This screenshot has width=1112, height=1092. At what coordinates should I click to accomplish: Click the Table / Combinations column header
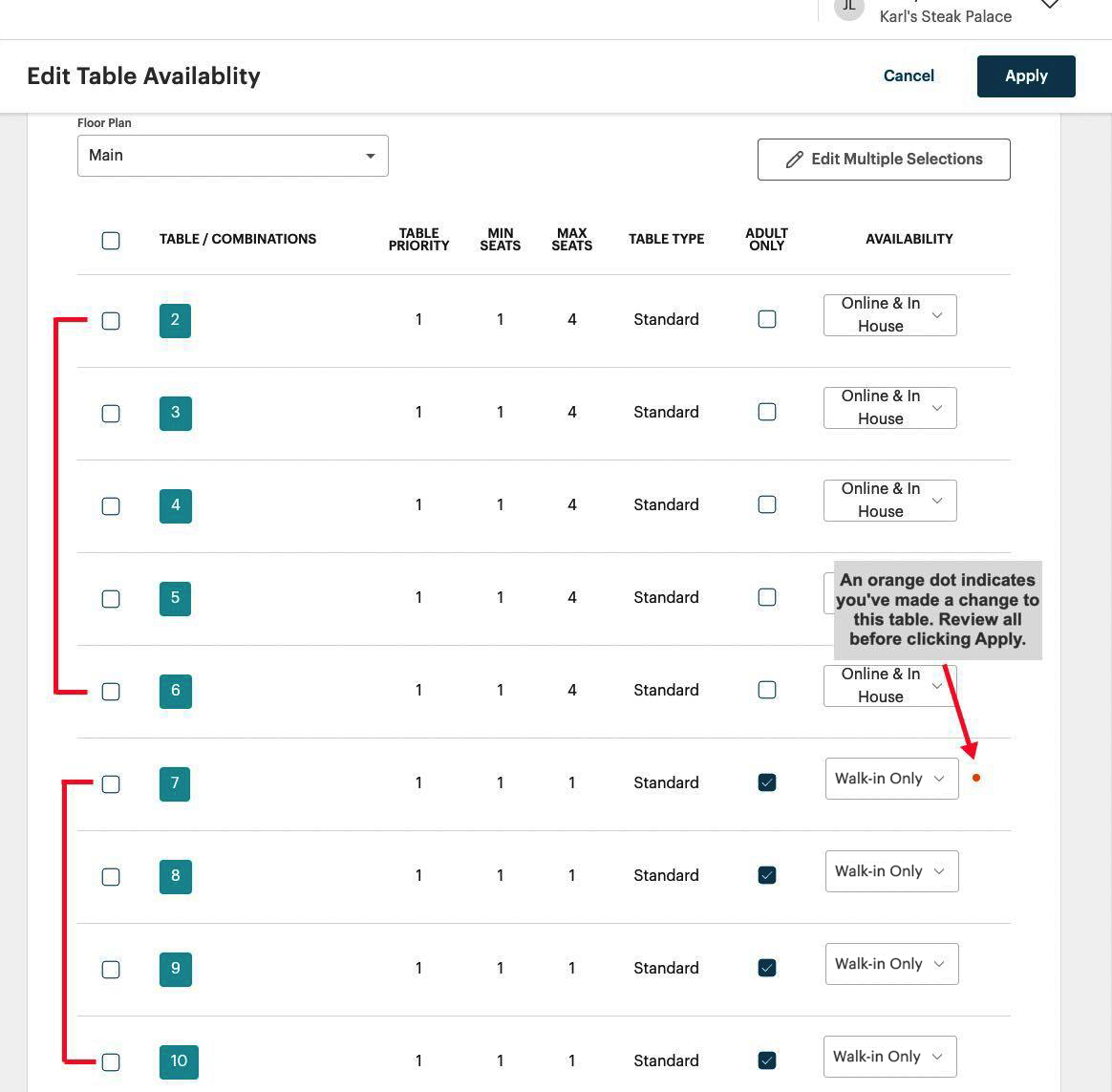click(238, 239)
